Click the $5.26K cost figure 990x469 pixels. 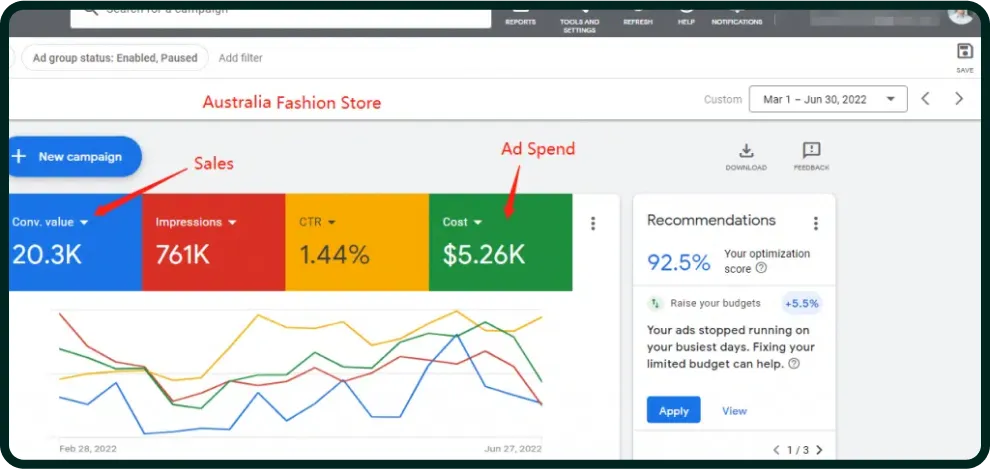tap(484, 255)
